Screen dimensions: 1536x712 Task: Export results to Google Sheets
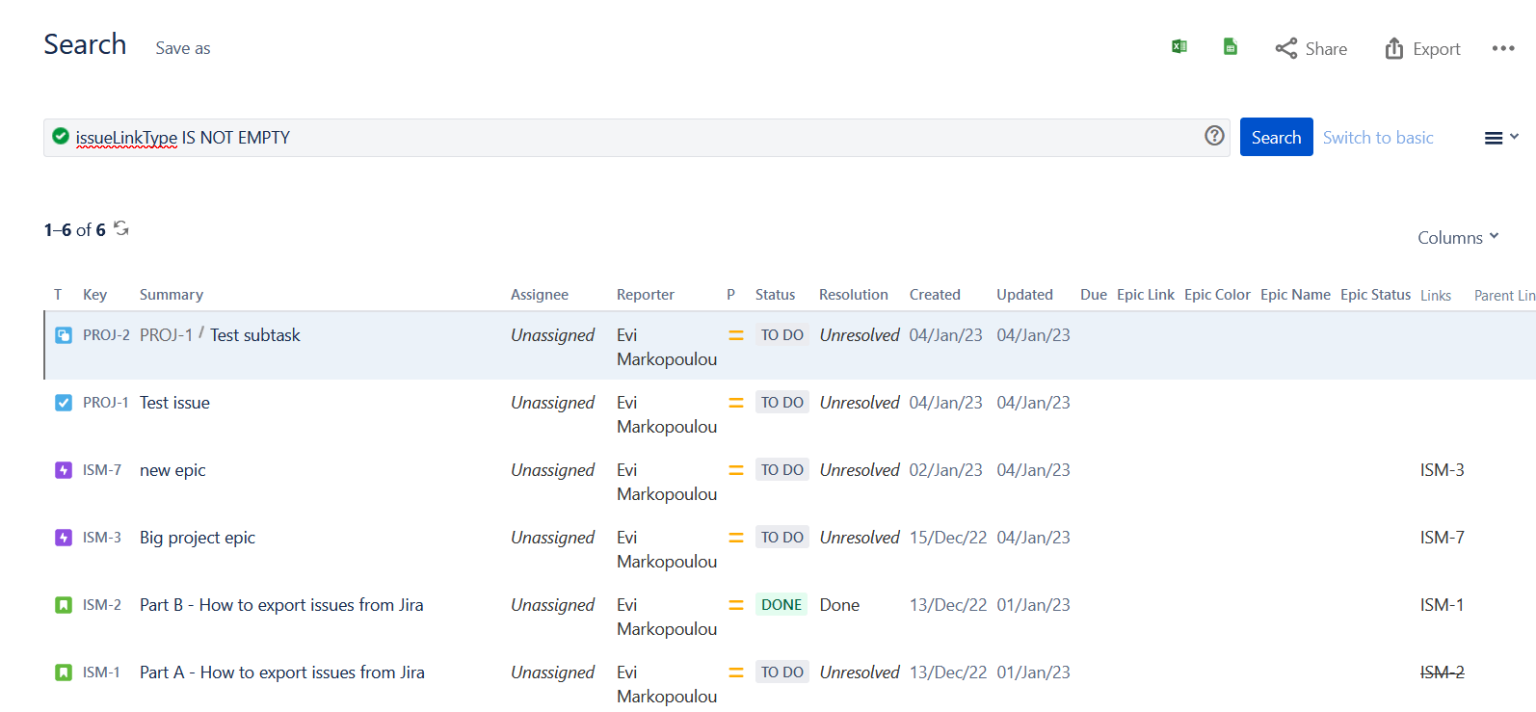(1230, 46)
